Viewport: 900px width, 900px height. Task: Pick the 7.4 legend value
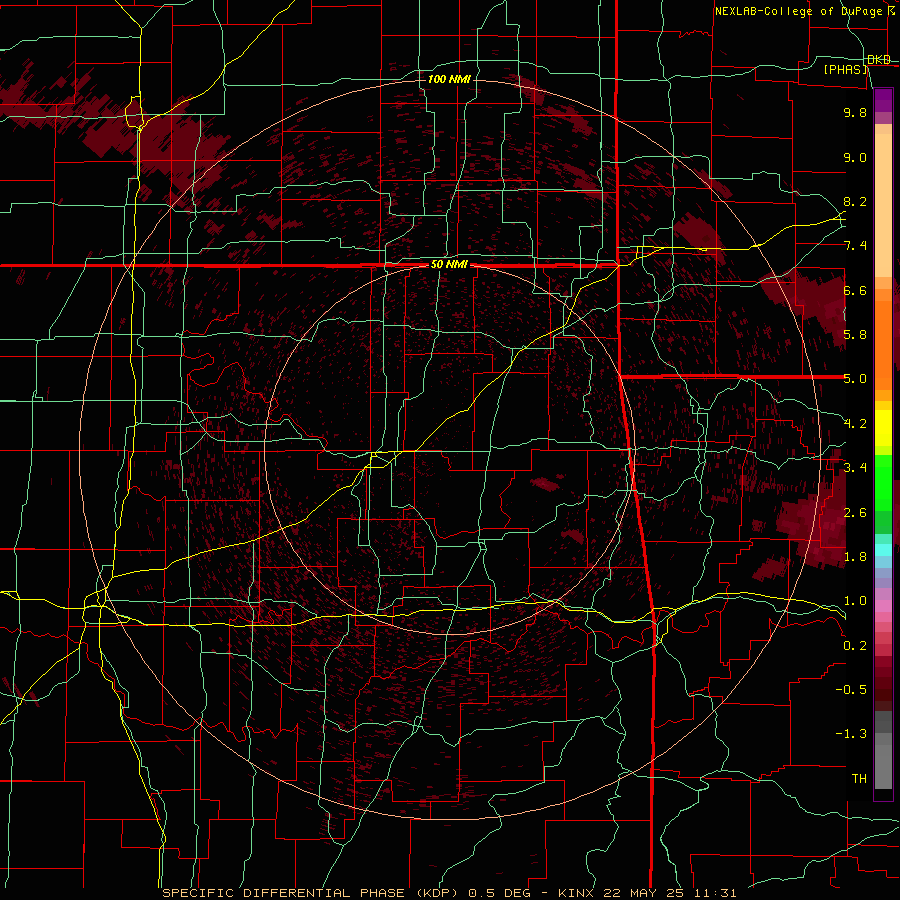855,246
